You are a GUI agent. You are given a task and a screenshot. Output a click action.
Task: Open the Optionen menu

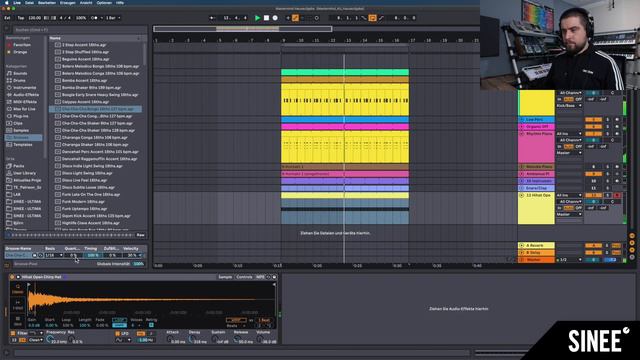(104, 2)
